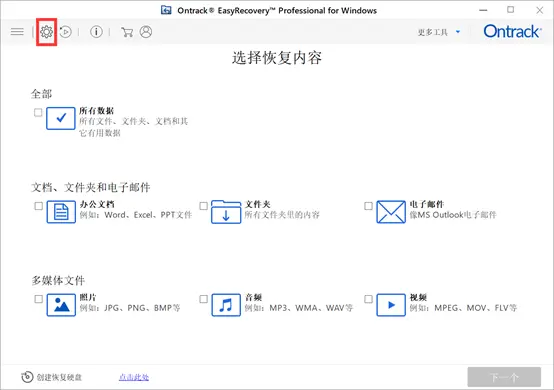
Task: Click the shopping cart icon
Action: click(127, 32)
